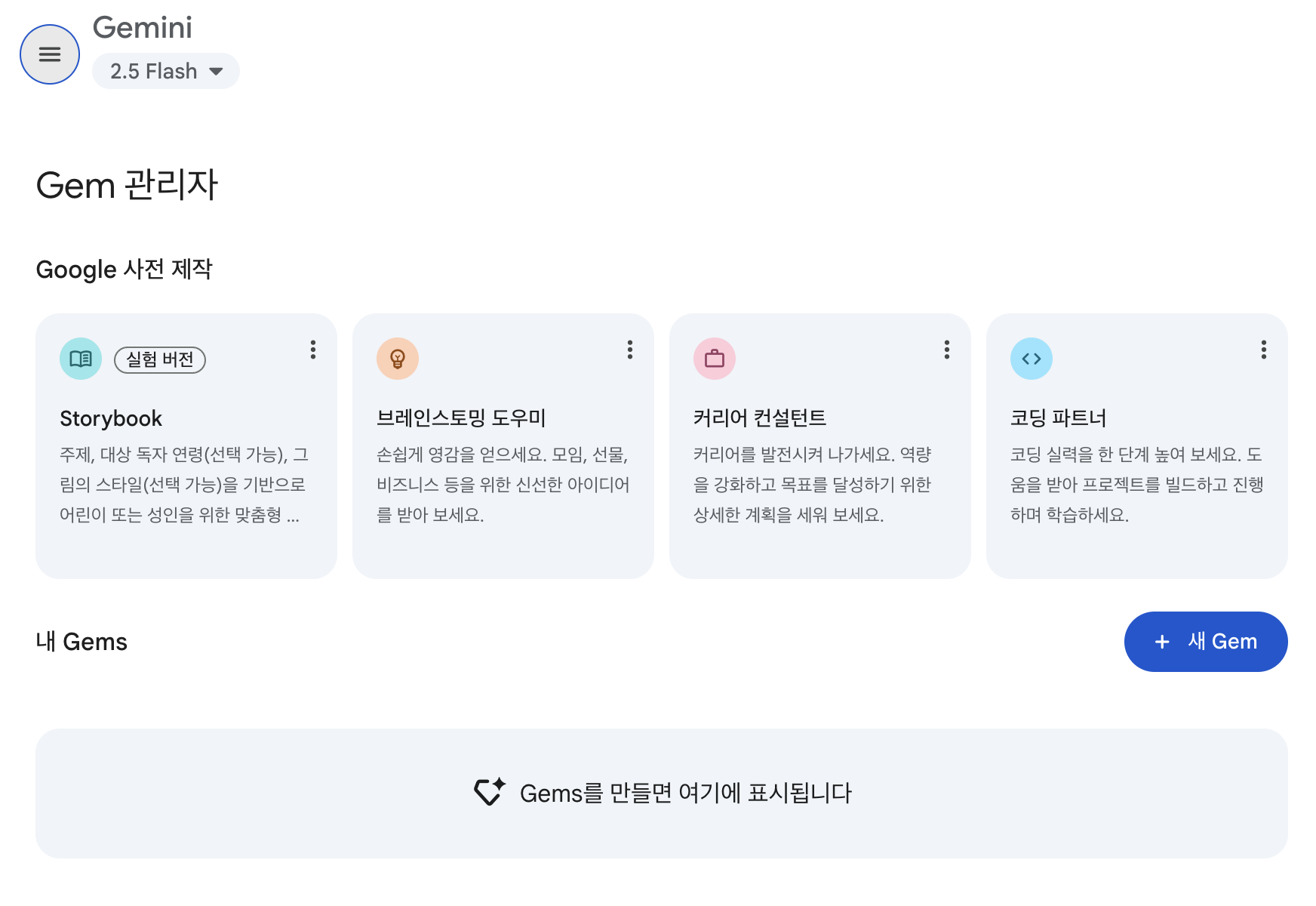Click the 브레인스토밍 도우미 lightbulb icon
Screen dimensions: 1316x906
coord(398,358)
